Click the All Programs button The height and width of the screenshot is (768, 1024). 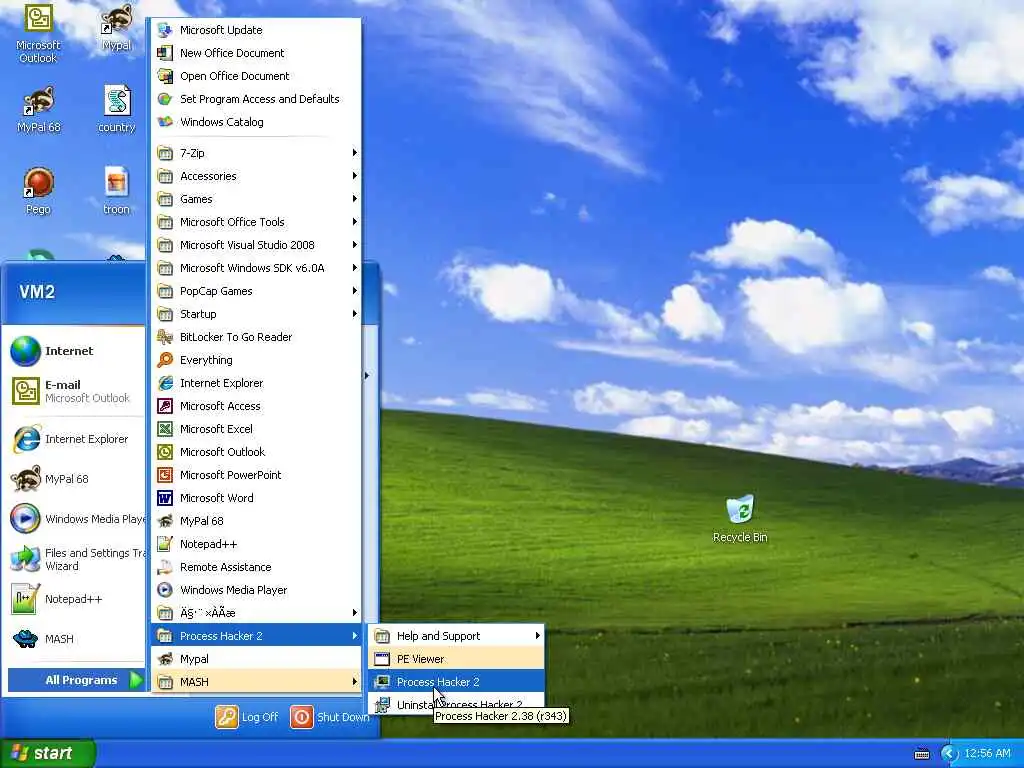76,680
